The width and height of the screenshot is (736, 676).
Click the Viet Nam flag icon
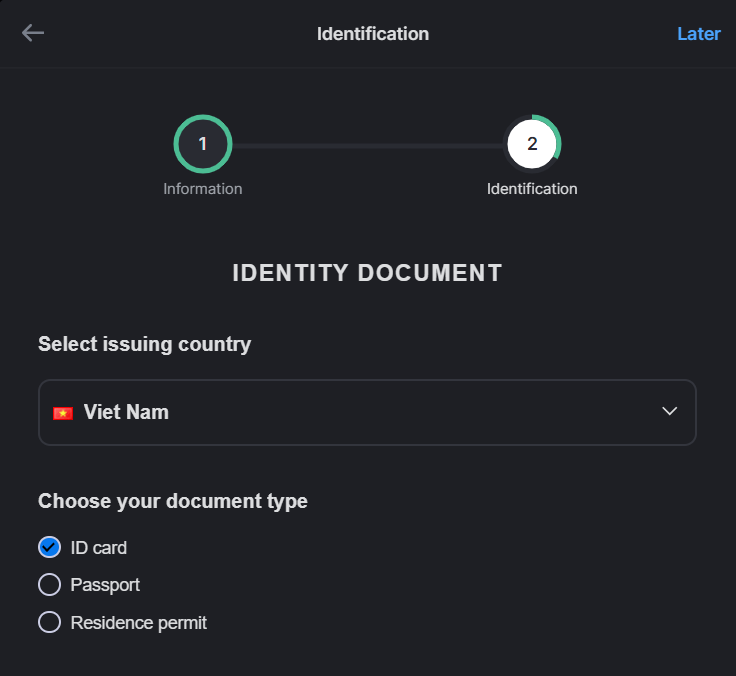click(63, 413)
